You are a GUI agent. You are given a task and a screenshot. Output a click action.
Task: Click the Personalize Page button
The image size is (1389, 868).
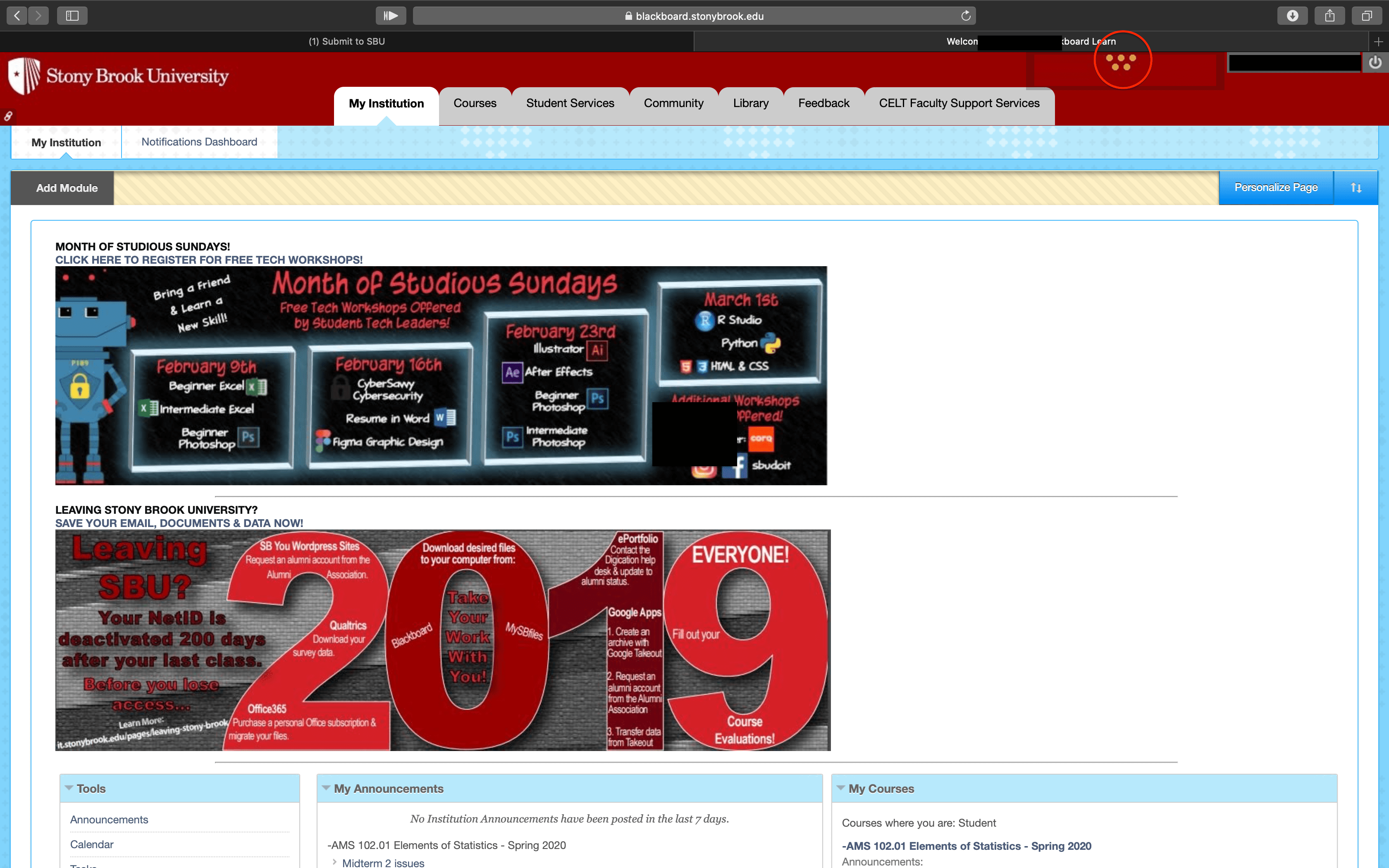[1275, 188]
